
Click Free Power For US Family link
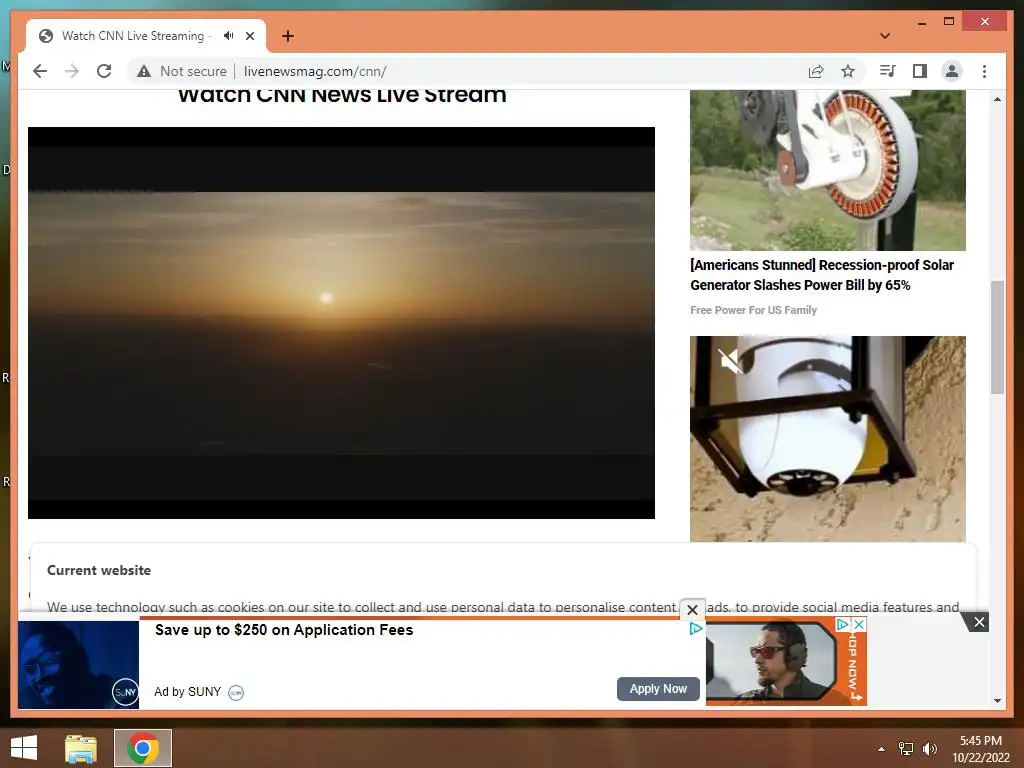pyautogui.click(x=753, y=310)
